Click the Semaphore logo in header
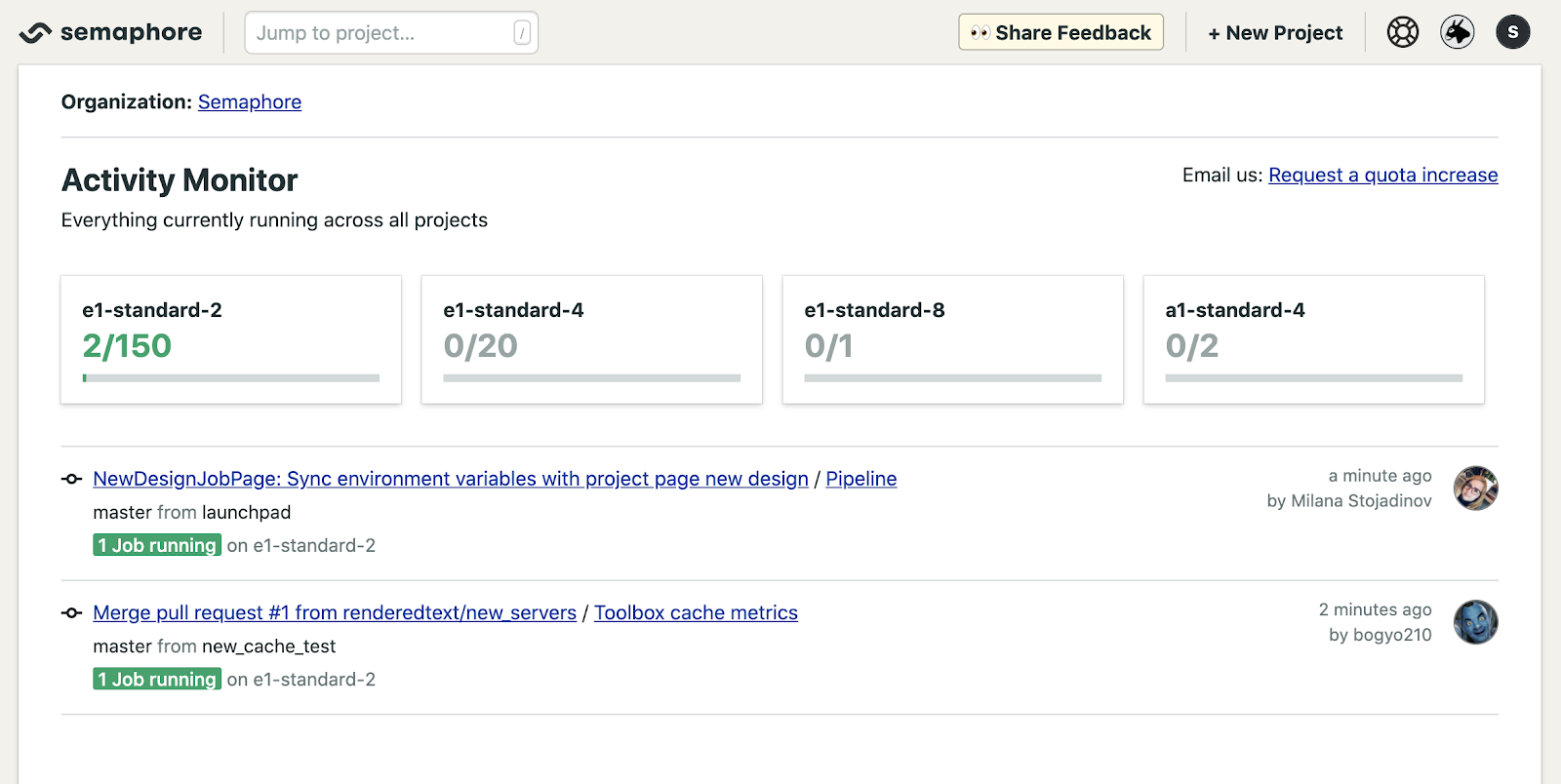1561x784 pixels. click(110, 33)
